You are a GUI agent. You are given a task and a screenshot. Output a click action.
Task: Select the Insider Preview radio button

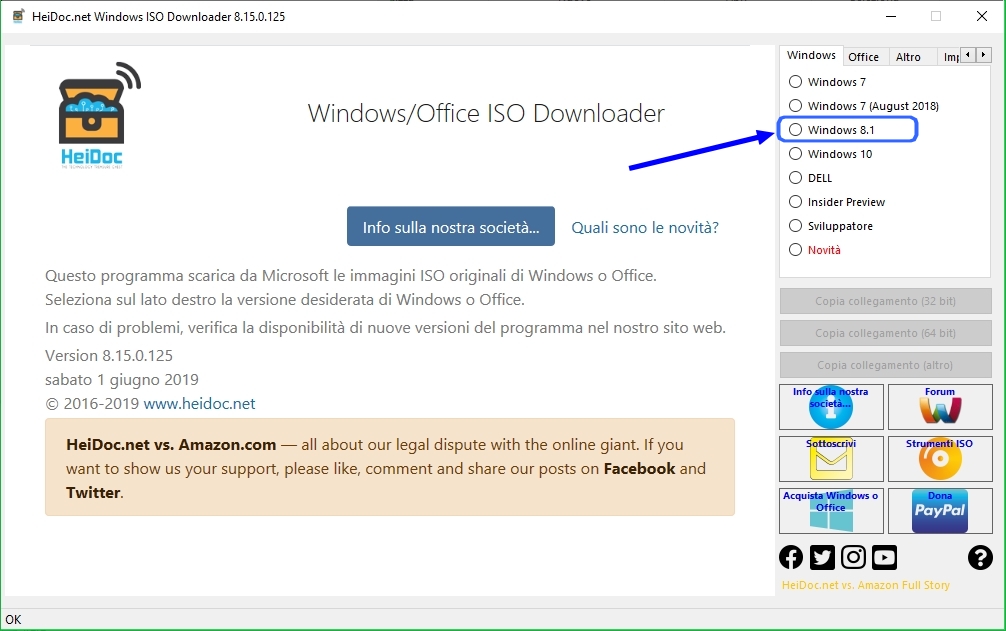pos(796,202)
